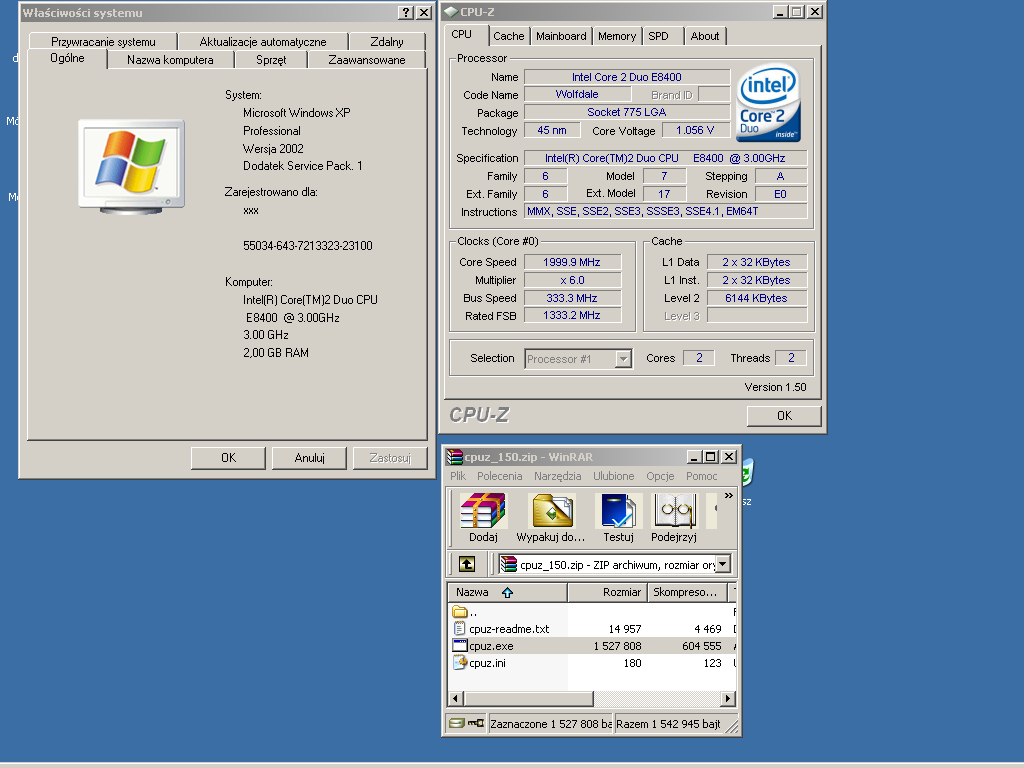
Task: Open Aktualizacje automatyczne tab
Action: [263, 42]
